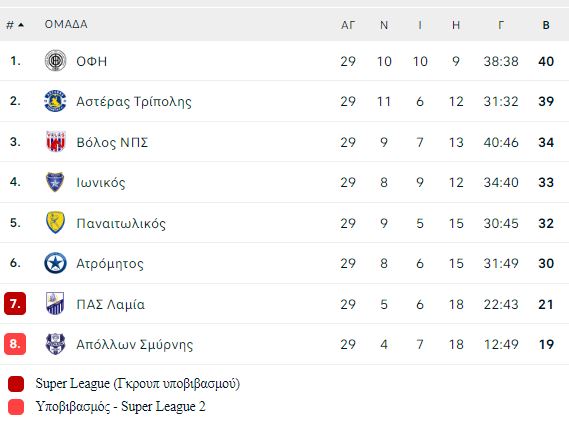Viewport: 569px width, 422px height.
Task: Click the light red position 8 badge
Action: (15, 344)
